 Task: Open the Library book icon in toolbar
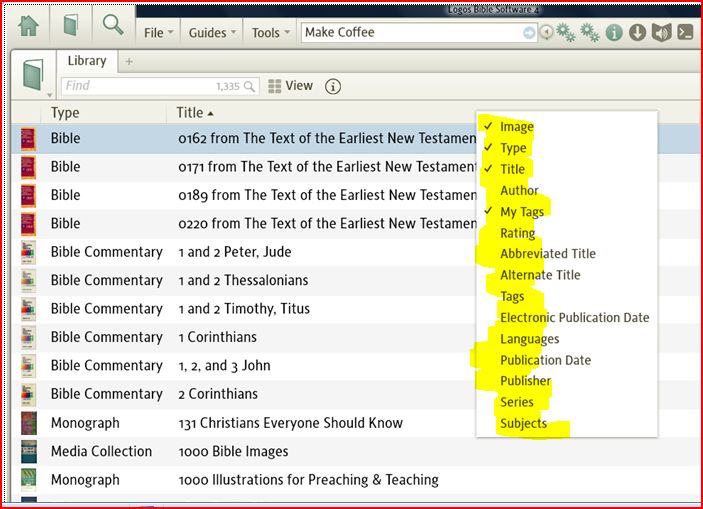(71, 25)
